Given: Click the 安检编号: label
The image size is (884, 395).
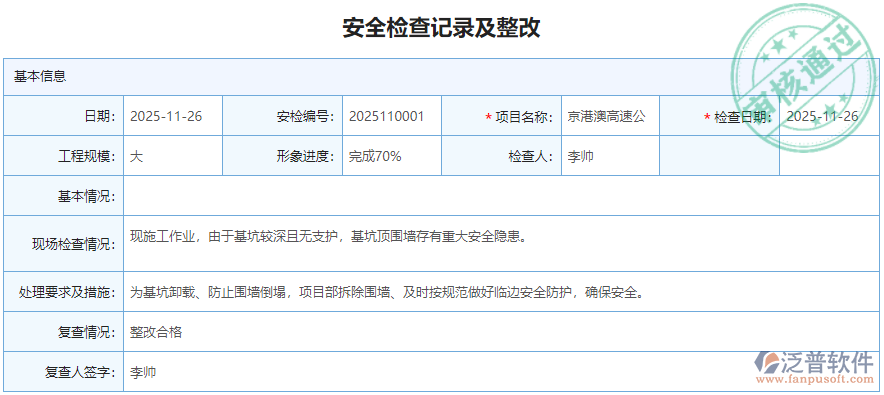Looking at the screenshot, I should 306,117.
